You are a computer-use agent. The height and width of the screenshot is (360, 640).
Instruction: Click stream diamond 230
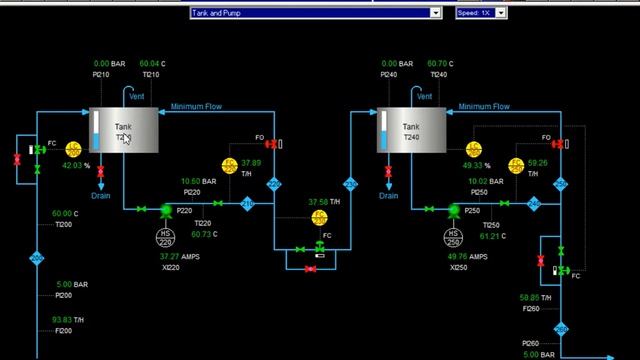pos(350,184)
